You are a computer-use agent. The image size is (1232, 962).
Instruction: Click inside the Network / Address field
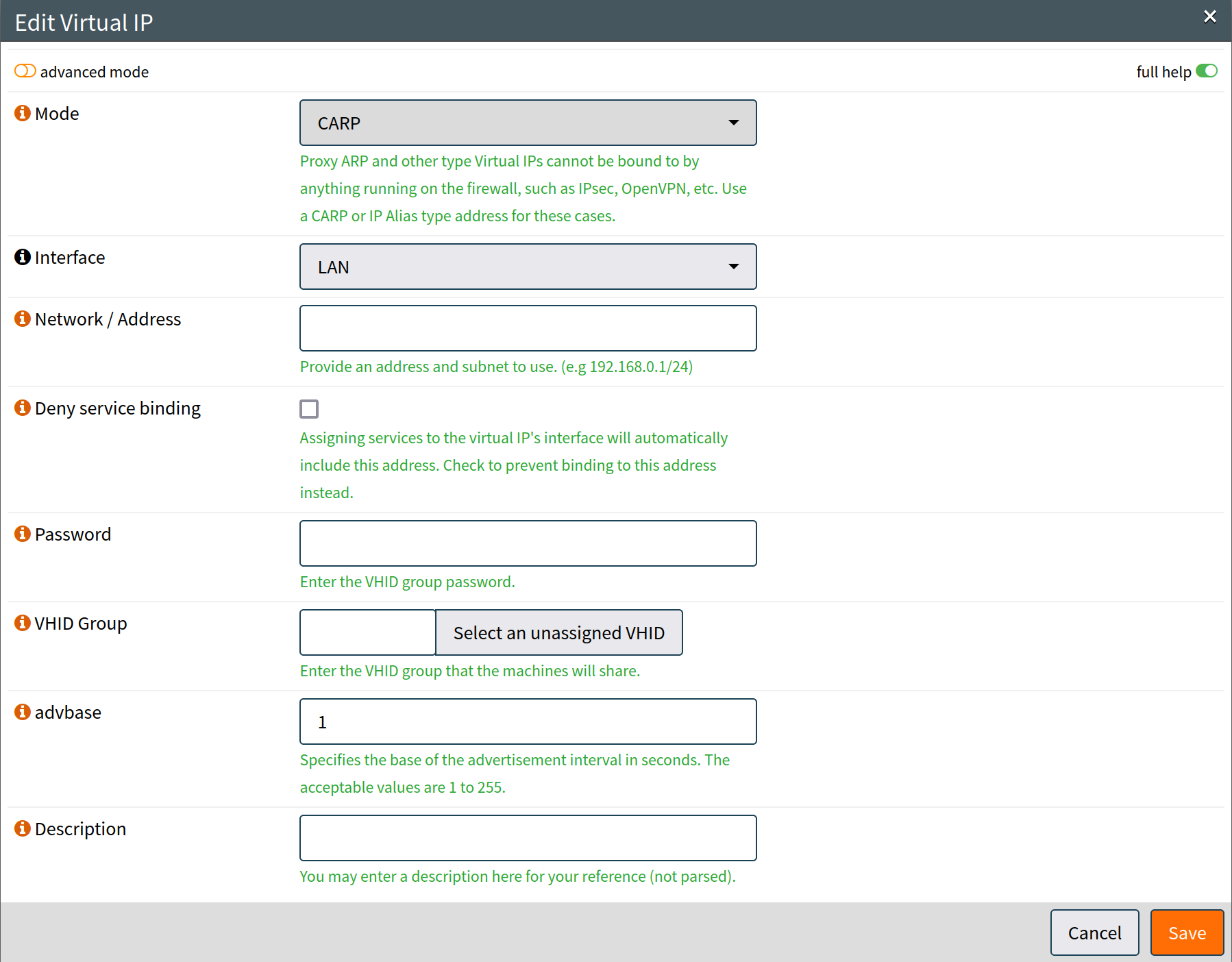[x=528, y=328]
